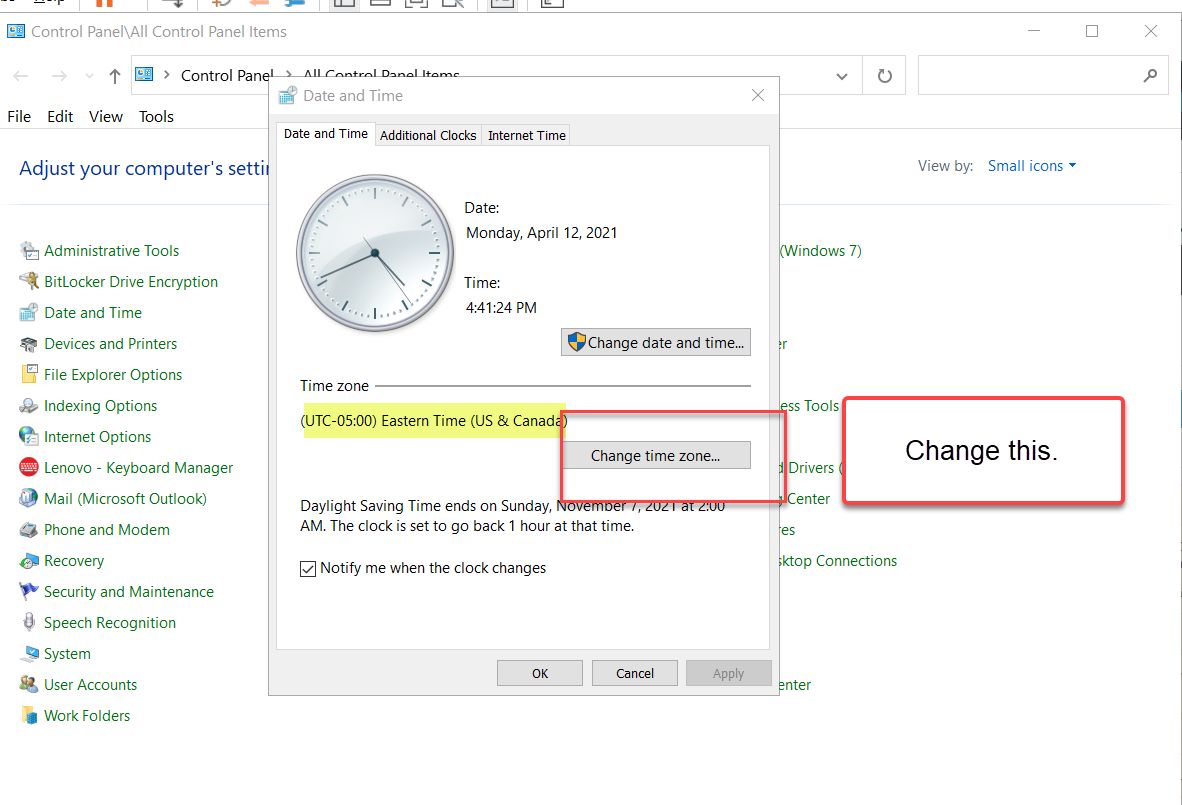Click the Control Panel search field
This screenshot has width=1182, height=805.
(1043, 75)
